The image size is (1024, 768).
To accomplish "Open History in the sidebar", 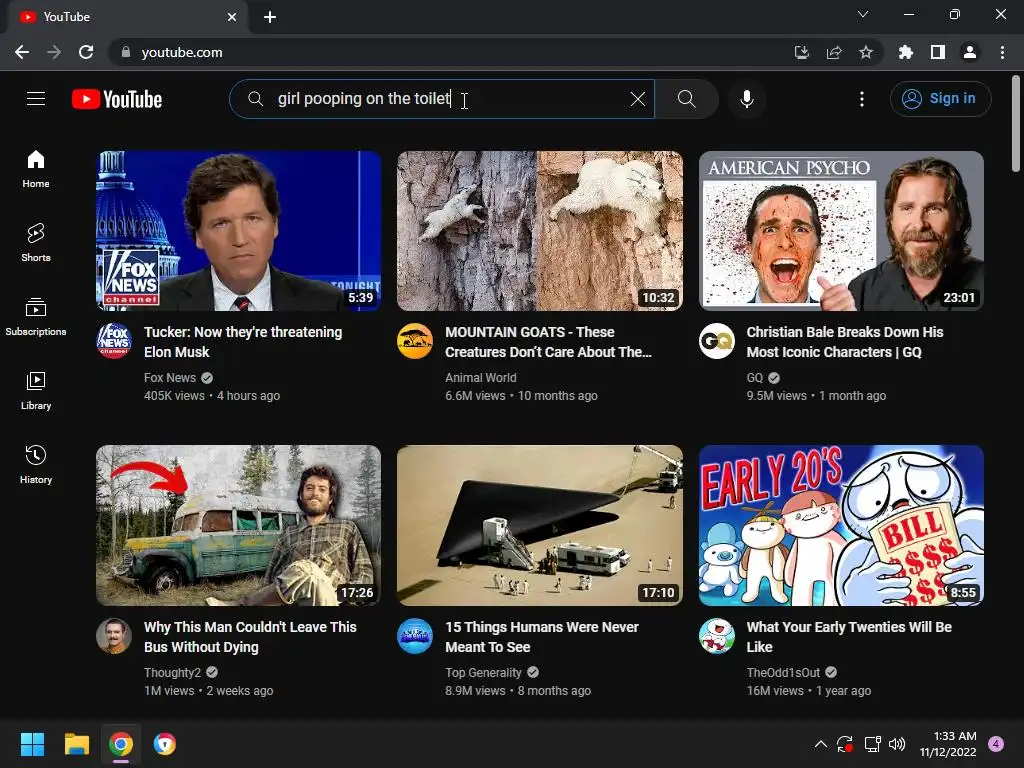I will 36,464.
